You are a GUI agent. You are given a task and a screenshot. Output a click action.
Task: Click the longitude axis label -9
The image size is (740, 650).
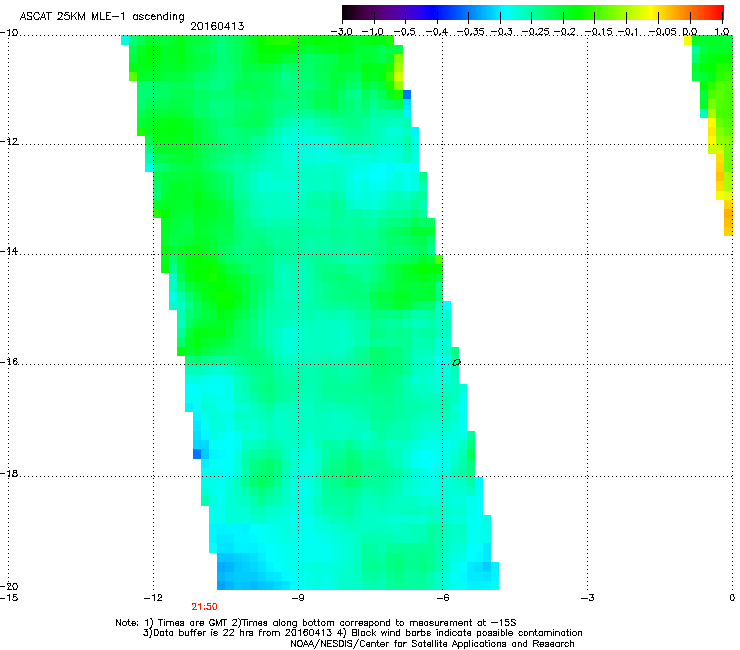pos(297,598)
